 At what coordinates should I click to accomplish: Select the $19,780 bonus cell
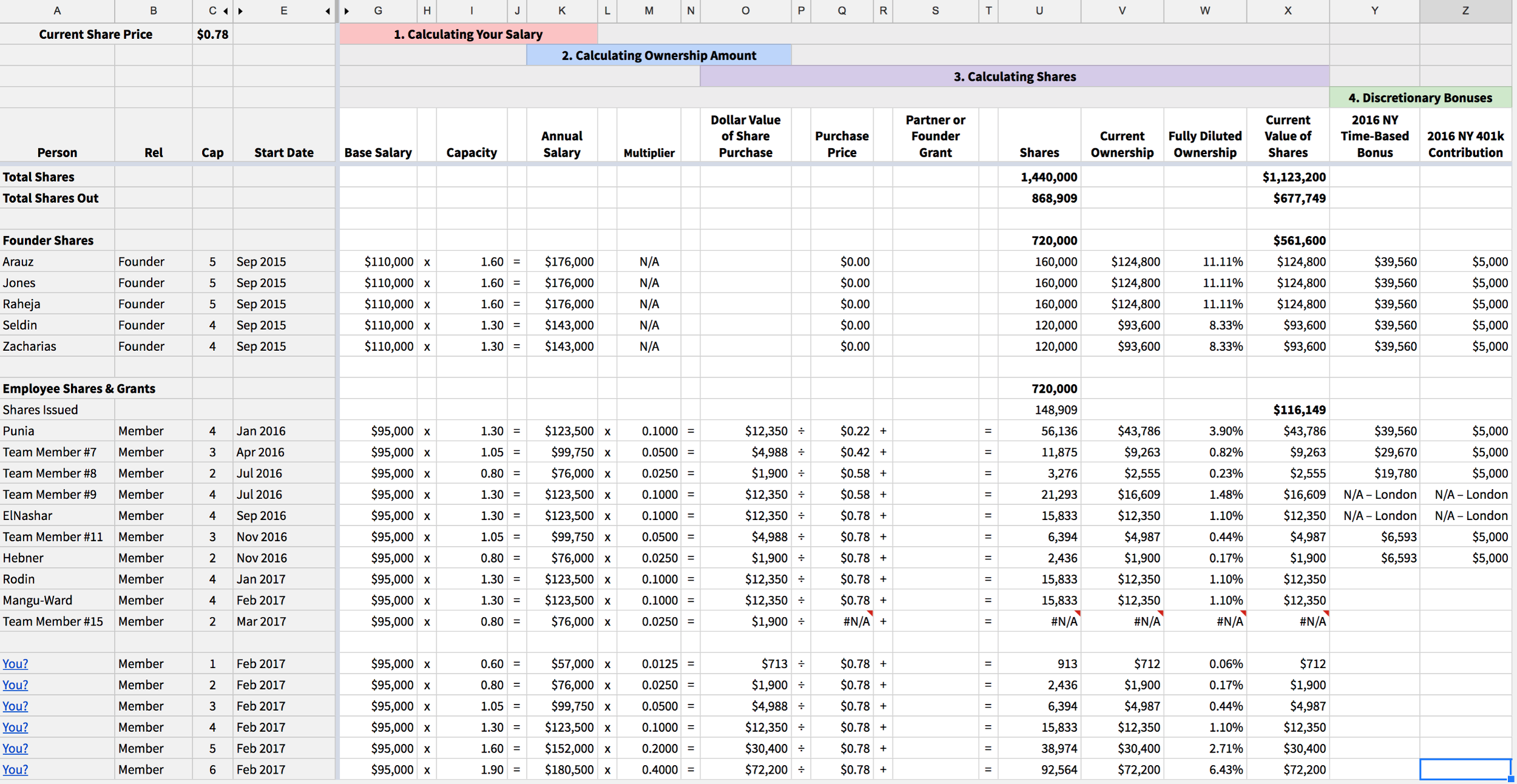coord(1374,473)
